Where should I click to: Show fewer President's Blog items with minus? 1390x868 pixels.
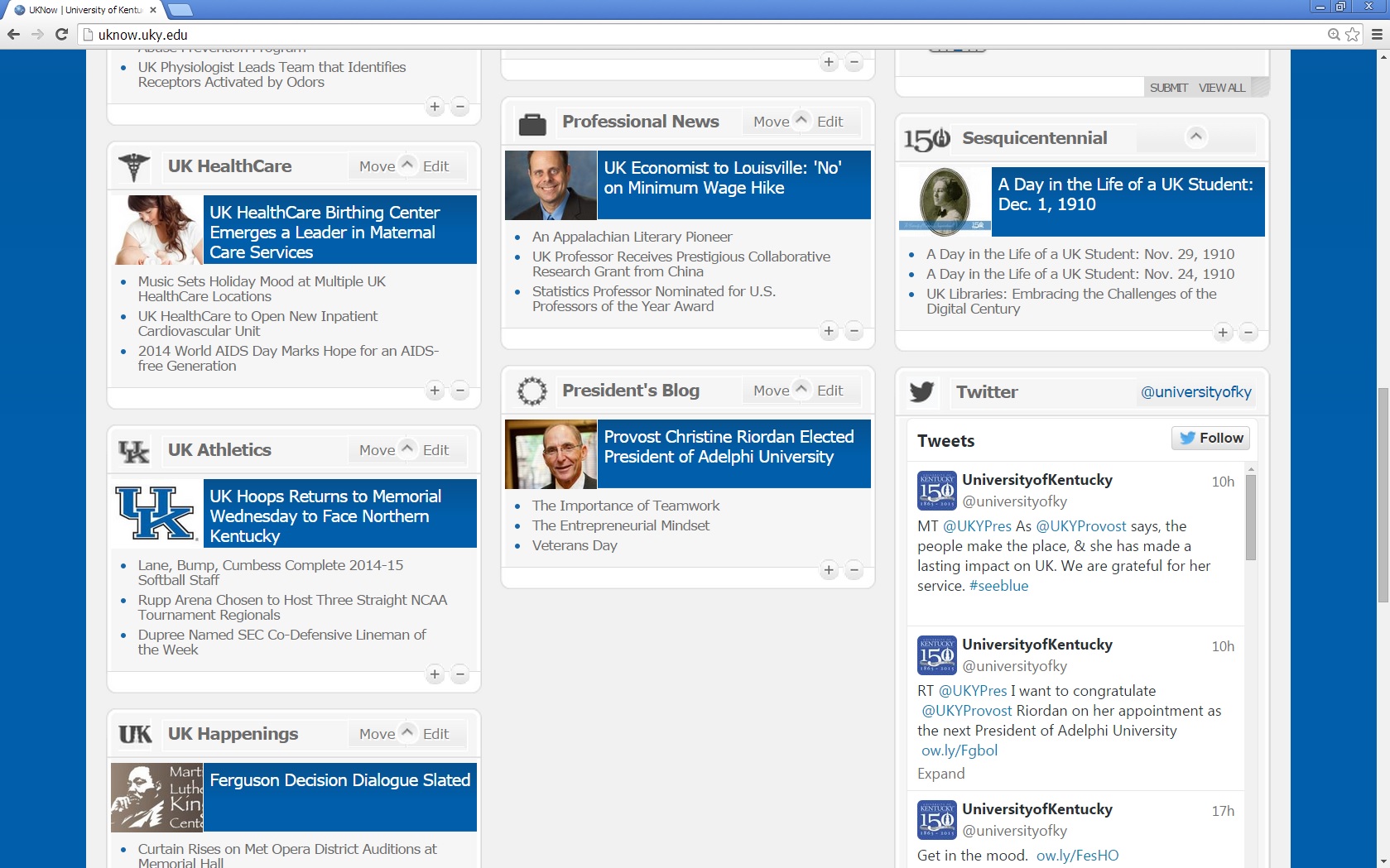tap(854, 569)
